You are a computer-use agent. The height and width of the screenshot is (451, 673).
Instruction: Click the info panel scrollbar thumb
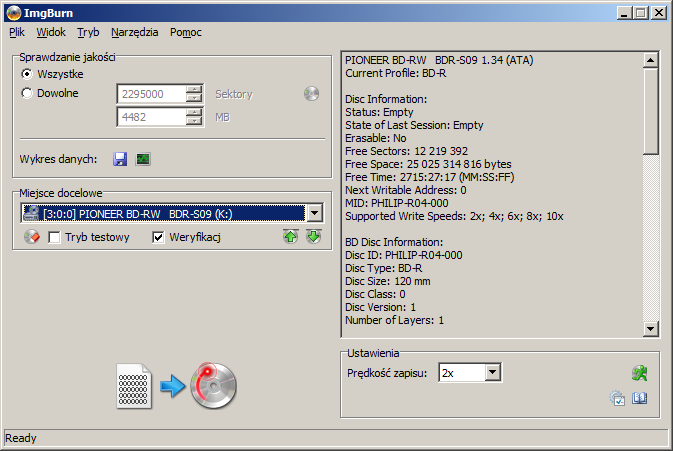[x=651, y=111]
